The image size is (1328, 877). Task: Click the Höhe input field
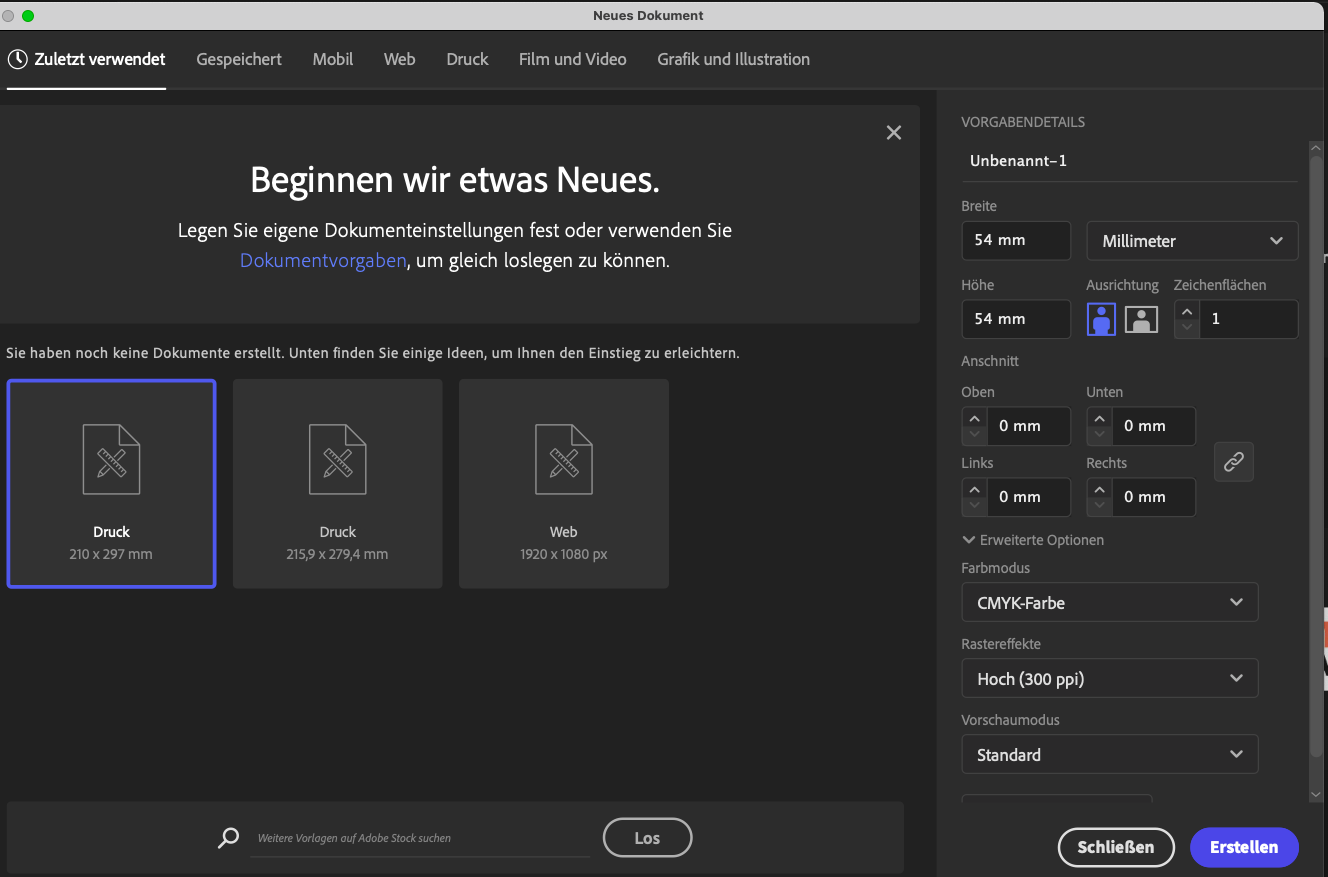(1016, 319)
